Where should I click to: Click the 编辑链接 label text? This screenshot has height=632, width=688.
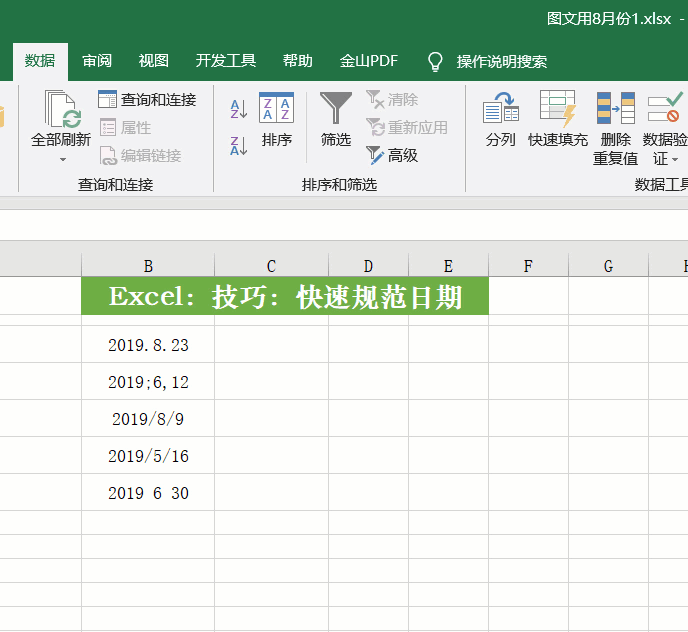point(151,156)
